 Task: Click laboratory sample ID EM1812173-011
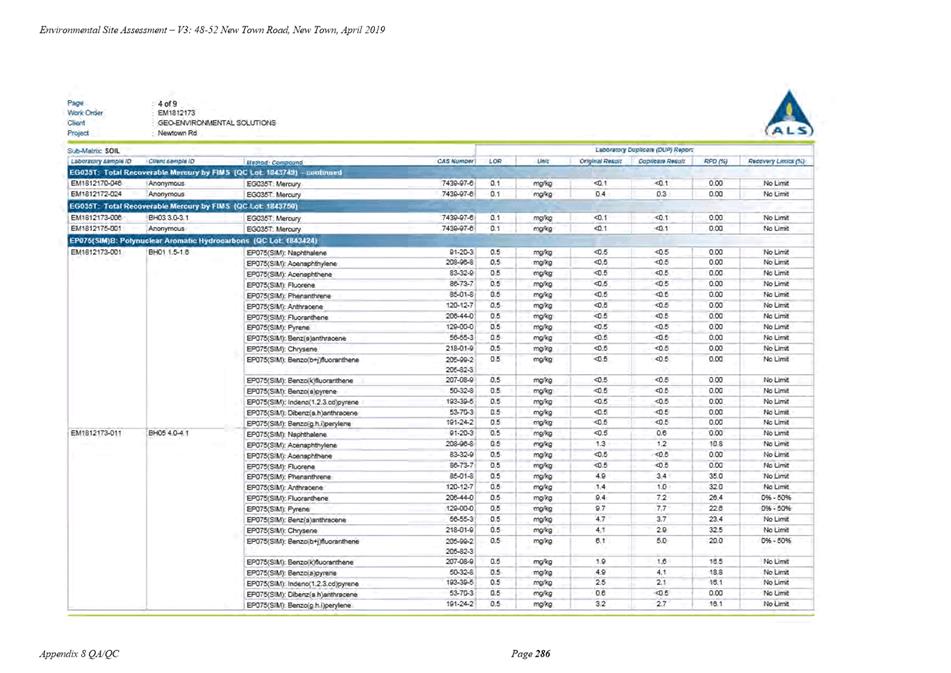pos(96,434)
